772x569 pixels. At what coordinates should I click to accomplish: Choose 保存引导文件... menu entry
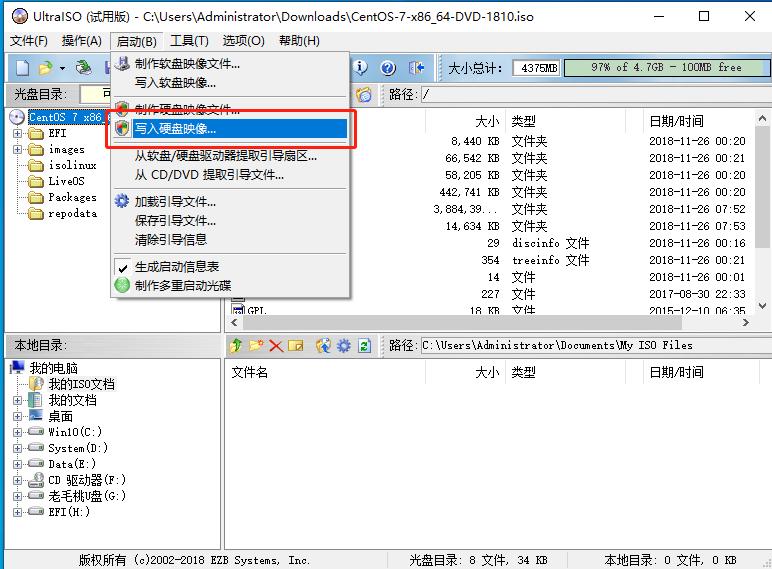(x=230, y=221)
